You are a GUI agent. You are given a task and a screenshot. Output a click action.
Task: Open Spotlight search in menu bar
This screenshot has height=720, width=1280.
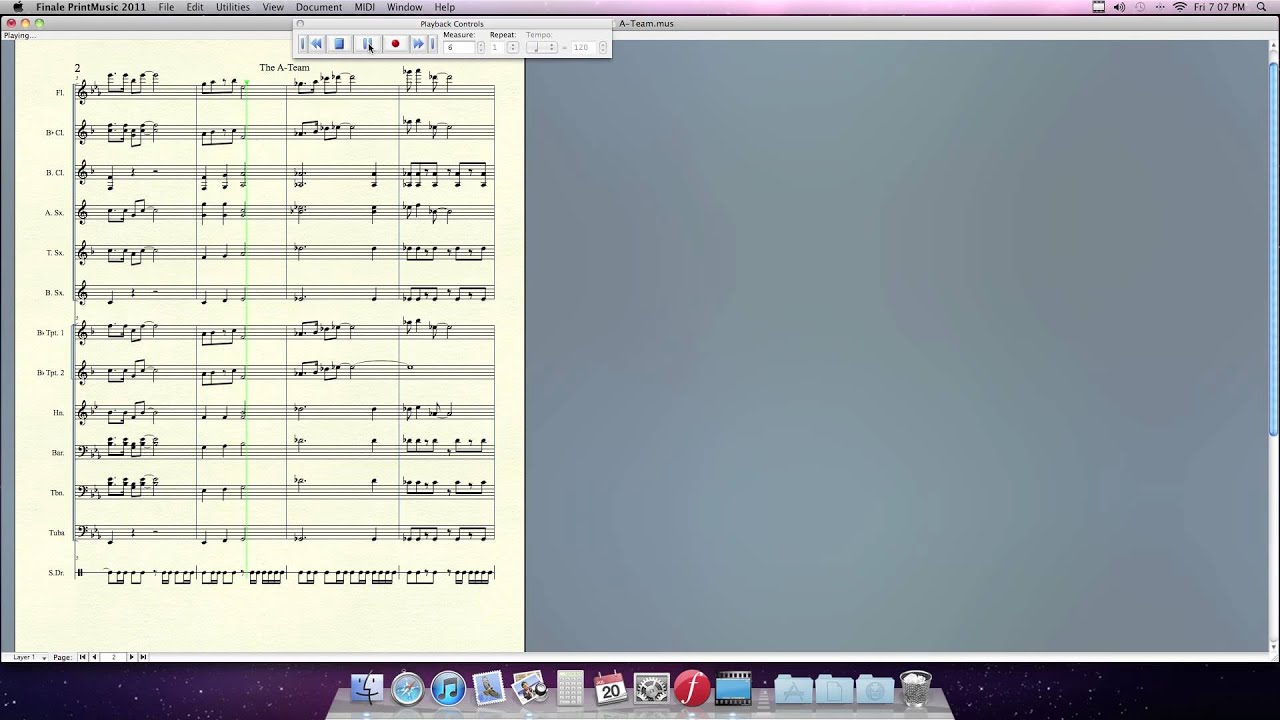[1261, 7]
